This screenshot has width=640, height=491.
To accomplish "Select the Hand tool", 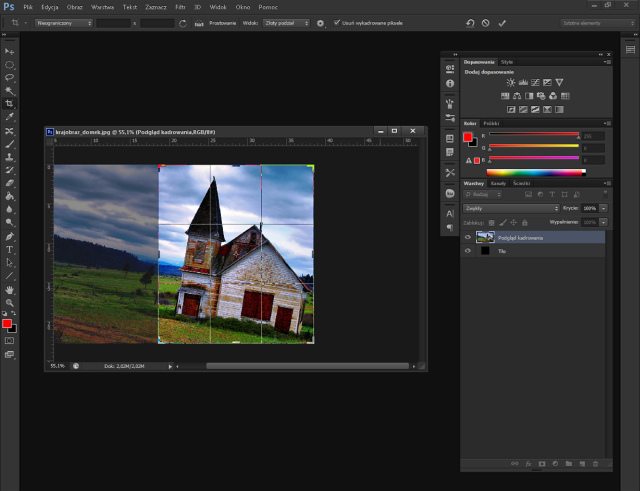I will coord(9,290).
